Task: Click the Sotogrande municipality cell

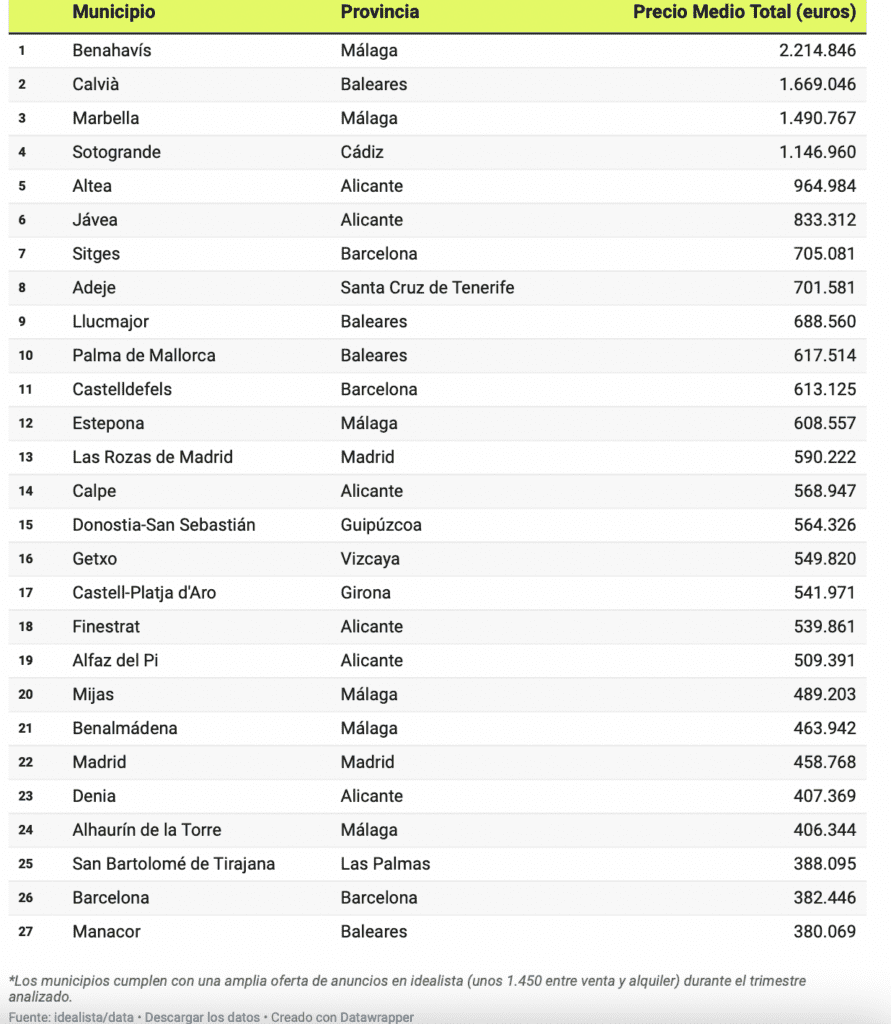Action: coord(116,152)
